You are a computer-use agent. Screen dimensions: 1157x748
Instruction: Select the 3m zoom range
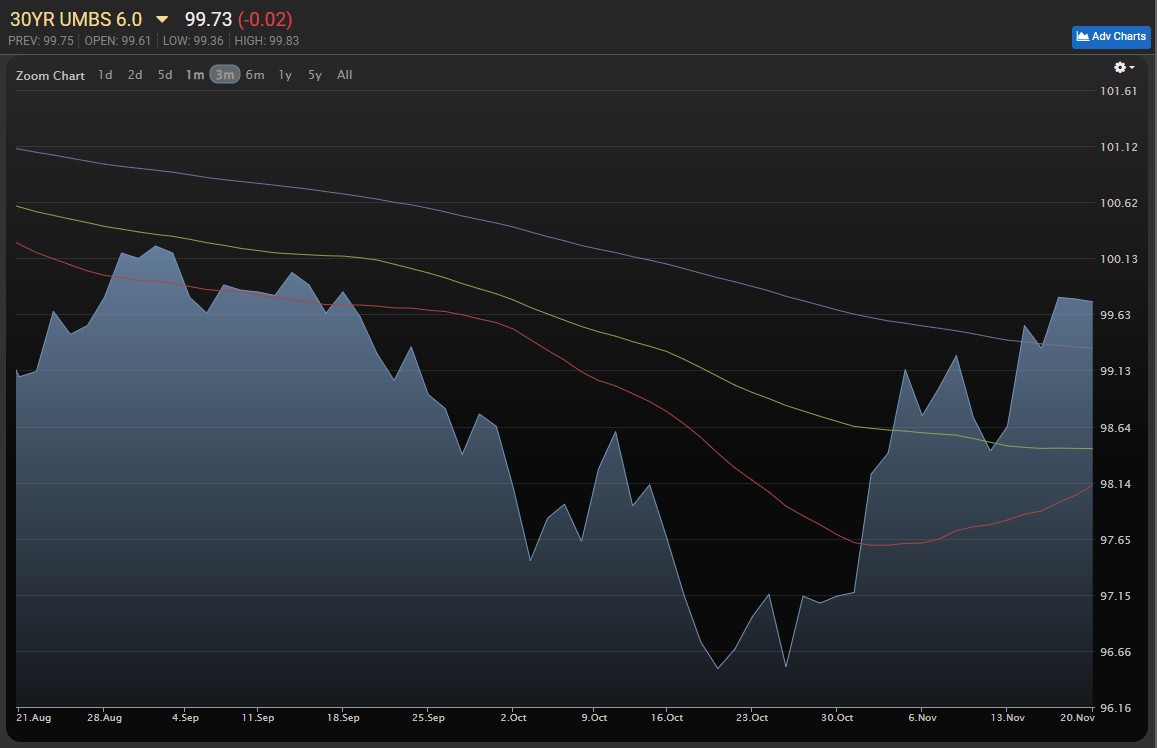[x=225, y=75]
